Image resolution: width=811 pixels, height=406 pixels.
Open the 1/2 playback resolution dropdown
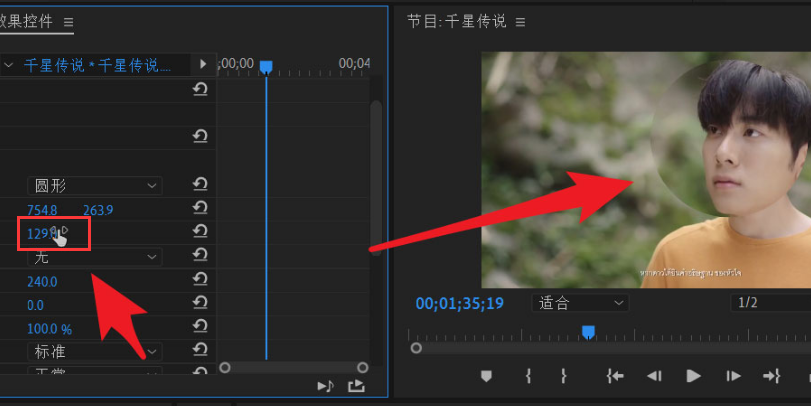770,303
